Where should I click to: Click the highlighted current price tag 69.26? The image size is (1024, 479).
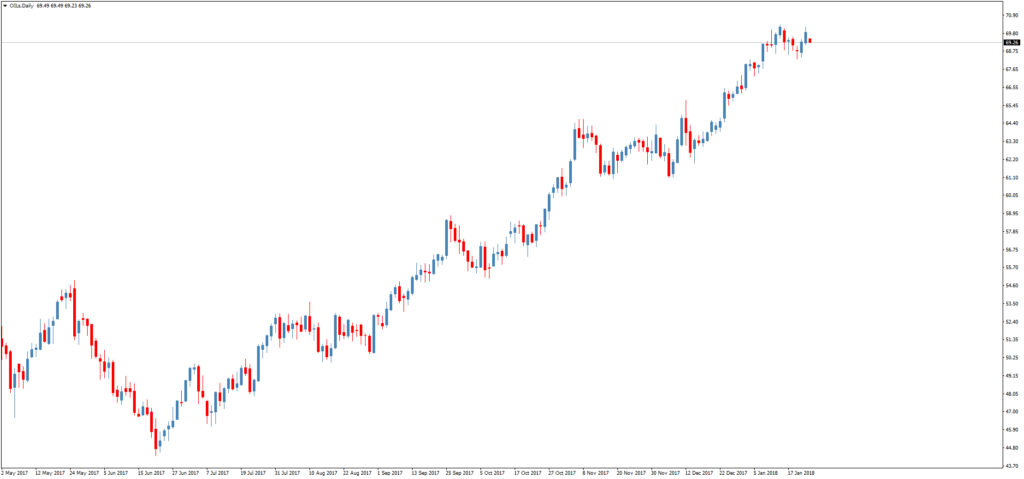click(1010, 42)
